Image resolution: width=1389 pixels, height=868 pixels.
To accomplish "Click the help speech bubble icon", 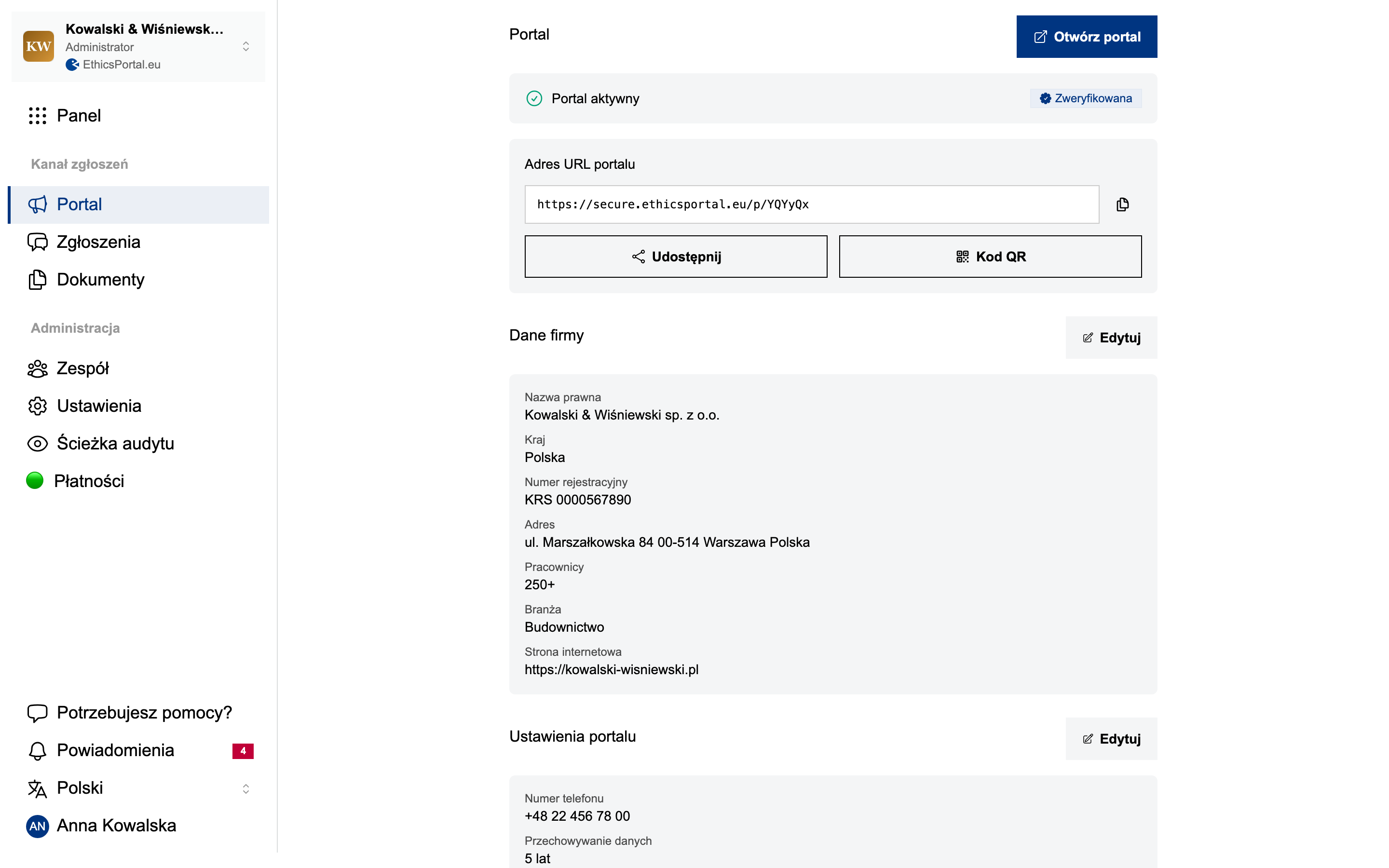I will 37,713.
